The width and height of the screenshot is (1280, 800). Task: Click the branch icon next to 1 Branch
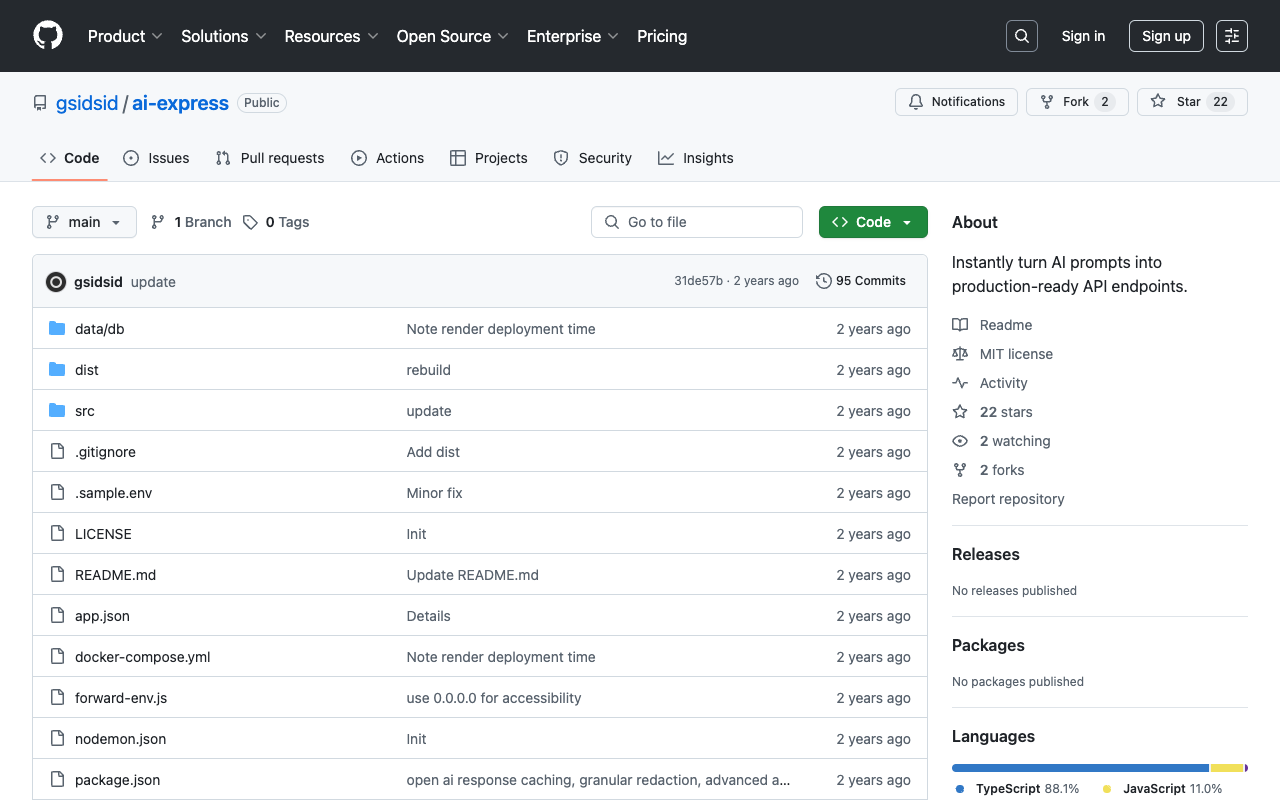pyautogui.click(x=158, y=222)
